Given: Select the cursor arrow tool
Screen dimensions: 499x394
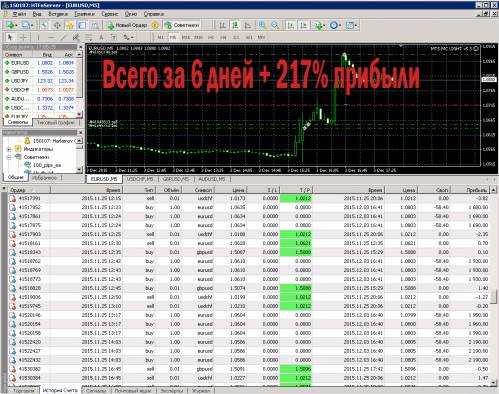Looking at the screenshot, I should pyautogui.click(x=10, y=37).
